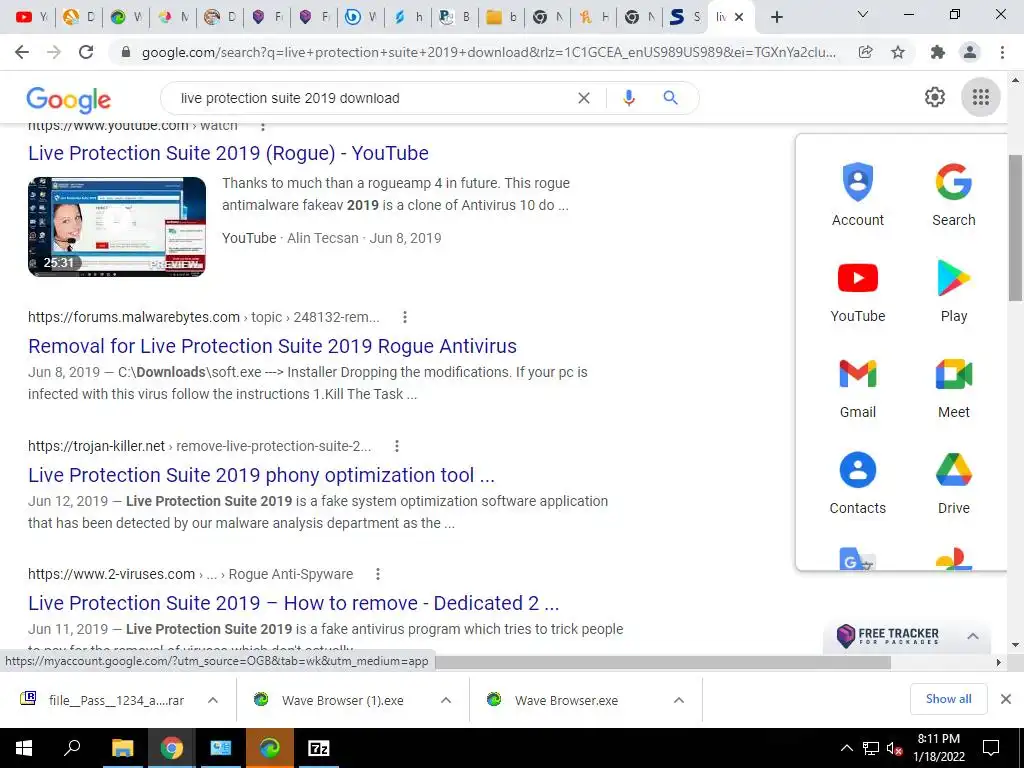Image resolution: width=1024 pixels, height=768 pixels.
Task: Open the taskbar clock showing 8:11 PM
Action: (938, 748)
